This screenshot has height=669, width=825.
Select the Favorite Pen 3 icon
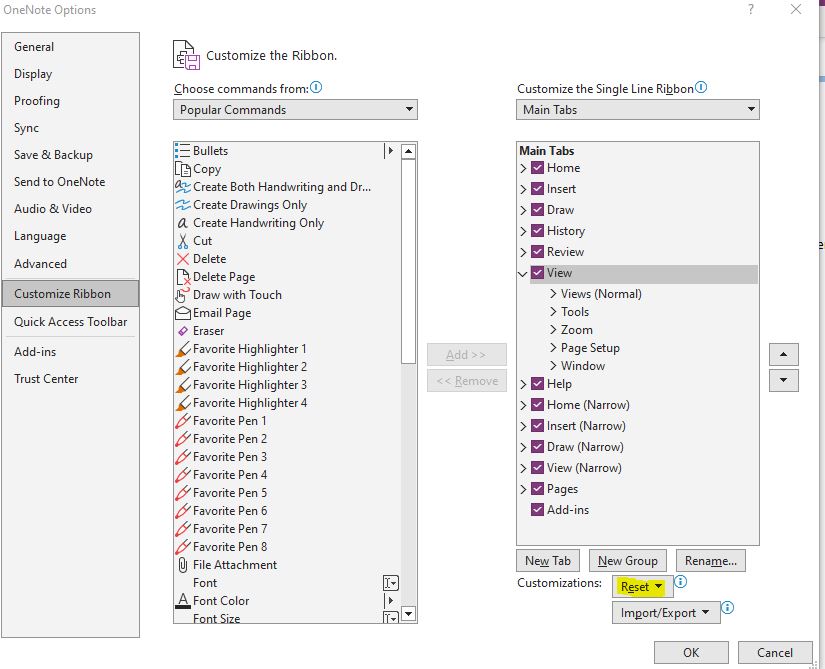point(183,457)
